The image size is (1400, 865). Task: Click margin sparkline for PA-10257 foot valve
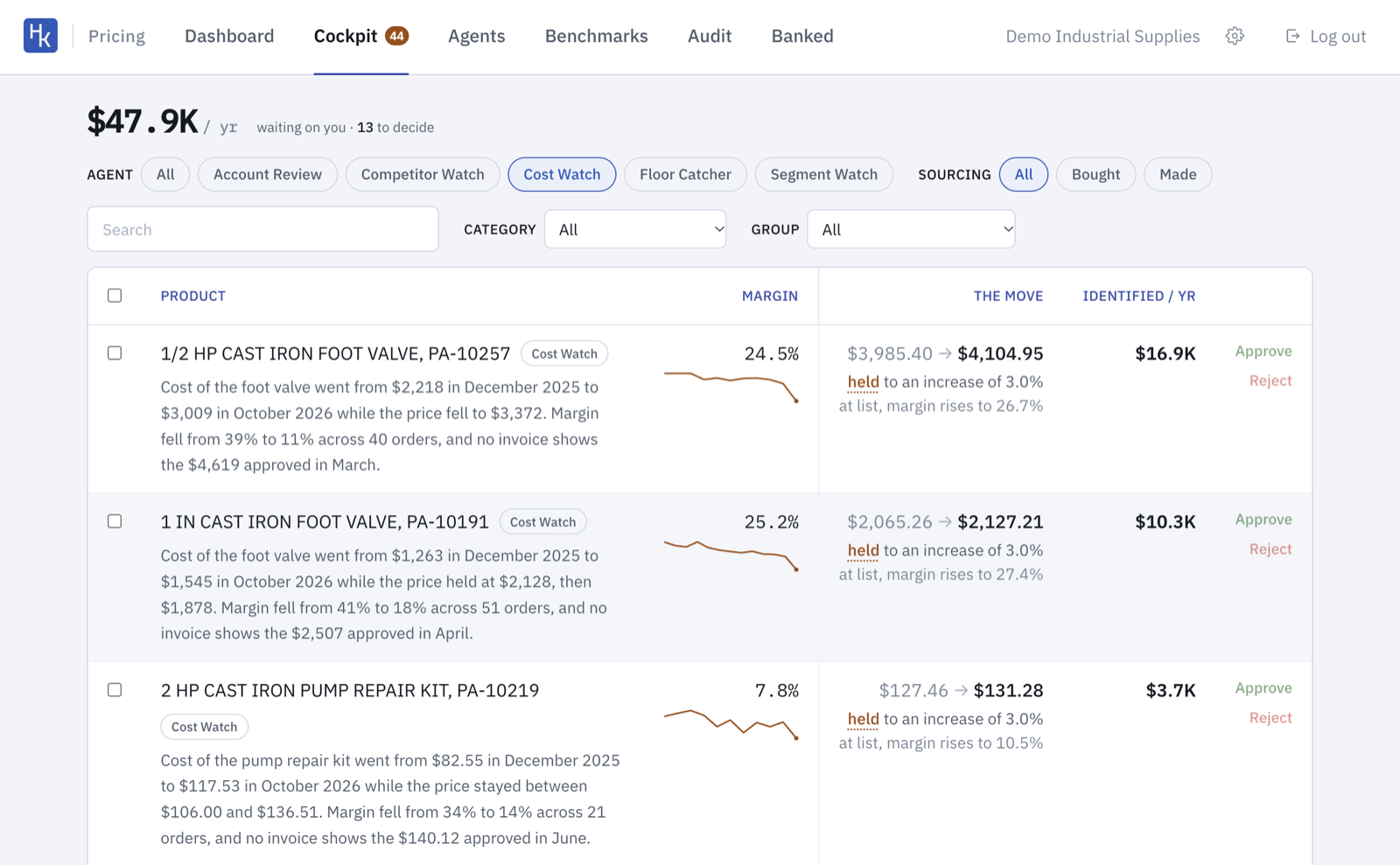pyautogui.click(x=731, y=387)
